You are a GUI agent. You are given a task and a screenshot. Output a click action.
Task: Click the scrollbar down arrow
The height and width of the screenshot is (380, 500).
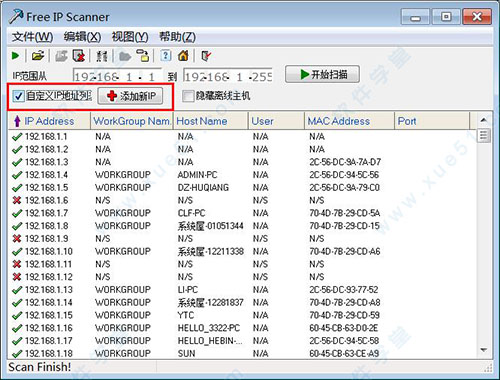click(x=484, y=350)
